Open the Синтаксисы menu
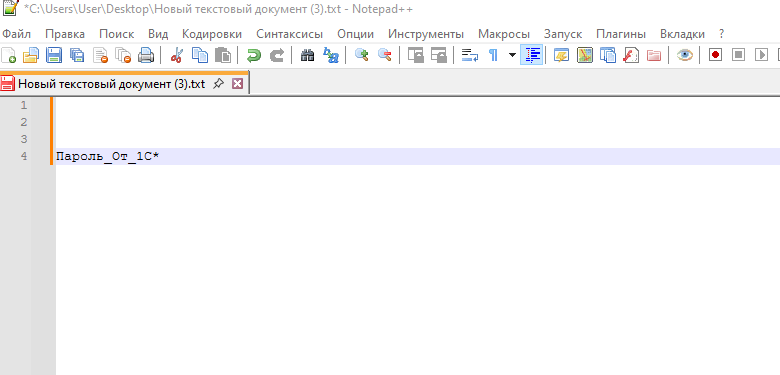Image resolution: width=780 pixels, height=375 pixels. (290, 34)
